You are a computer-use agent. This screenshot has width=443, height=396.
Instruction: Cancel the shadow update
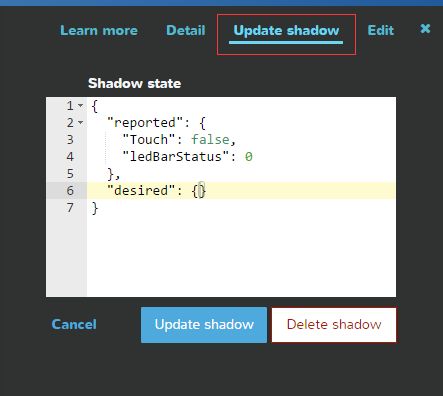point(74,324)
